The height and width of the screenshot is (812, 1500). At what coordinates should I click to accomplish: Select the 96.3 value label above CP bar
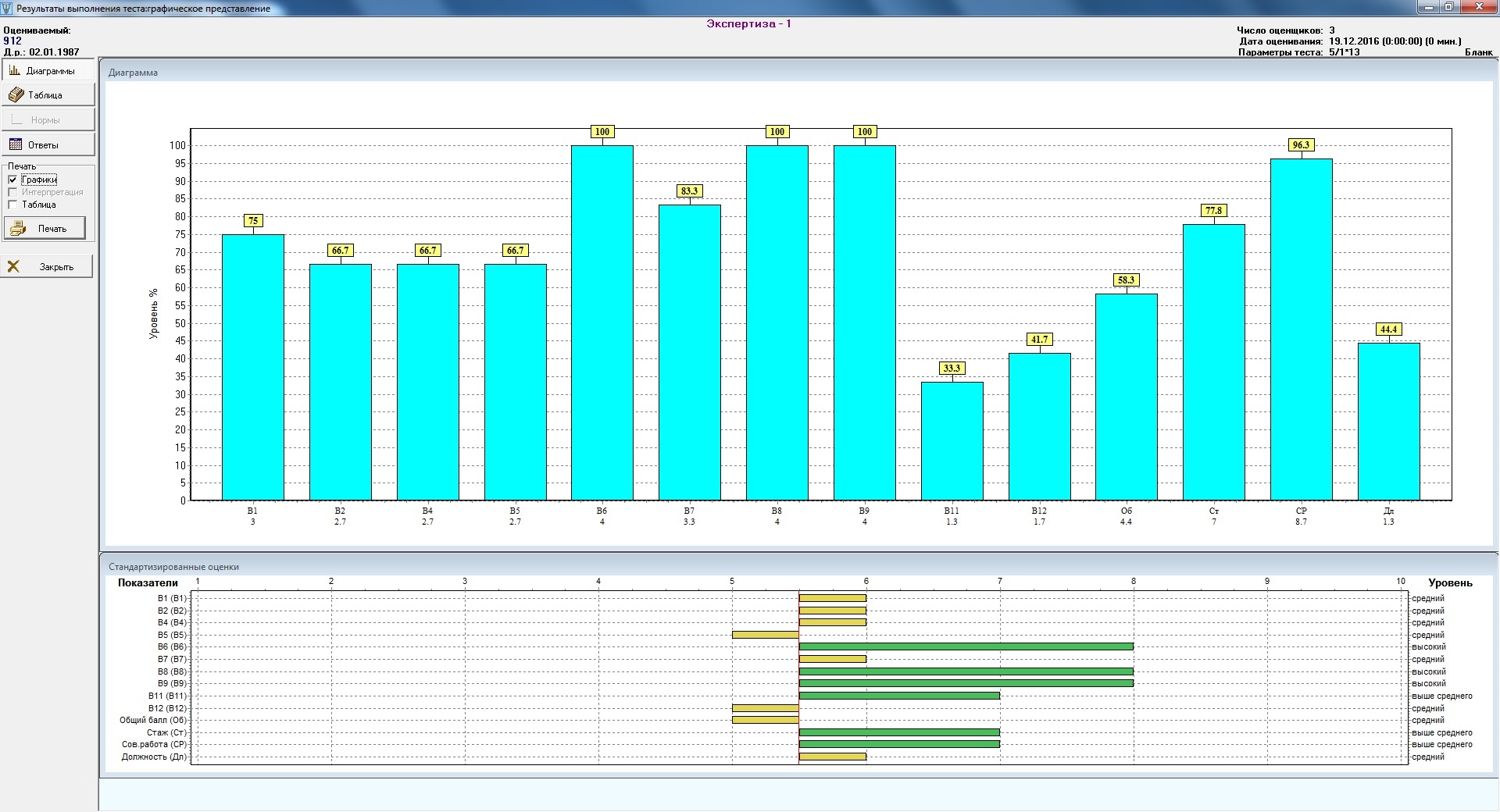1301,145
